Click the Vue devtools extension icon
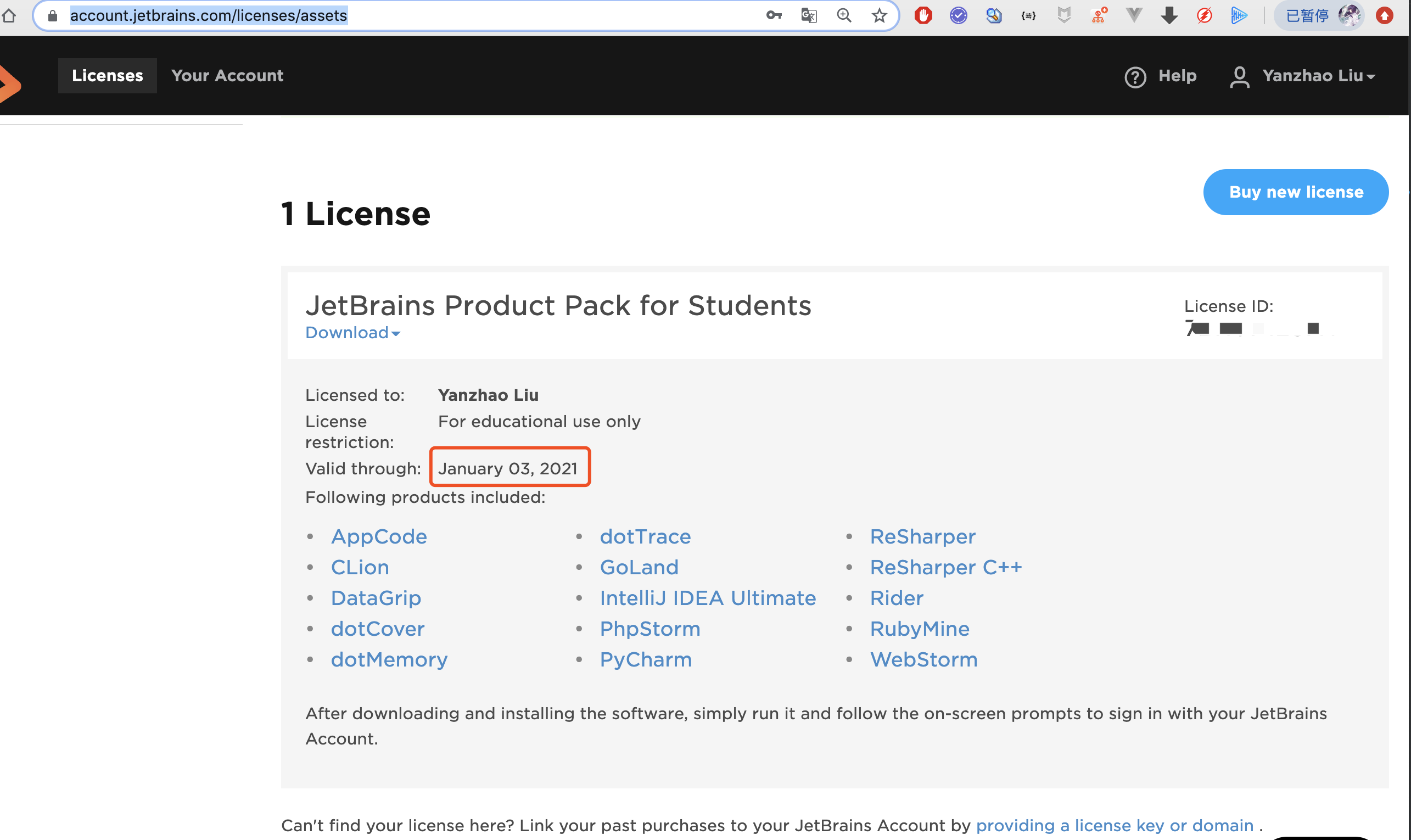This screenshot has height=840, width=1411. click(x=1134, y=15)
